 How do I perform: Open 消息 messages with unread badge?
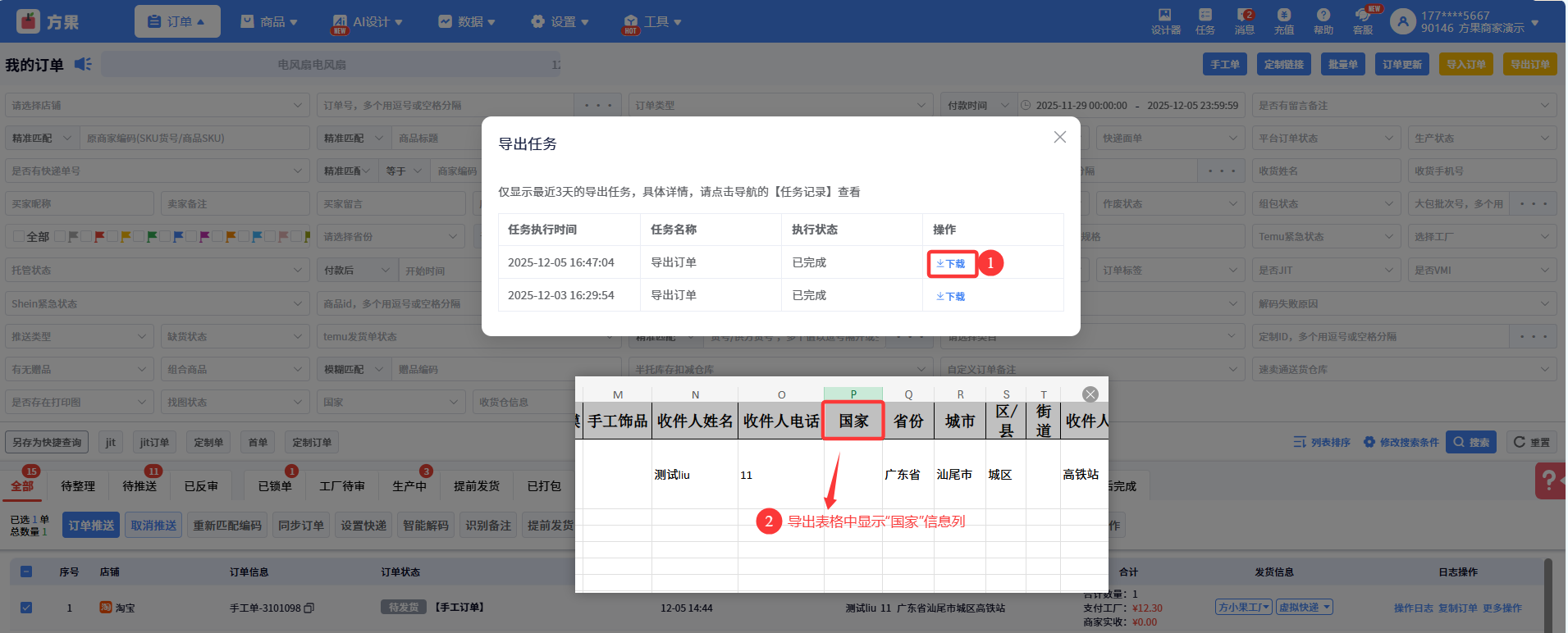(x=1244, y=21)
